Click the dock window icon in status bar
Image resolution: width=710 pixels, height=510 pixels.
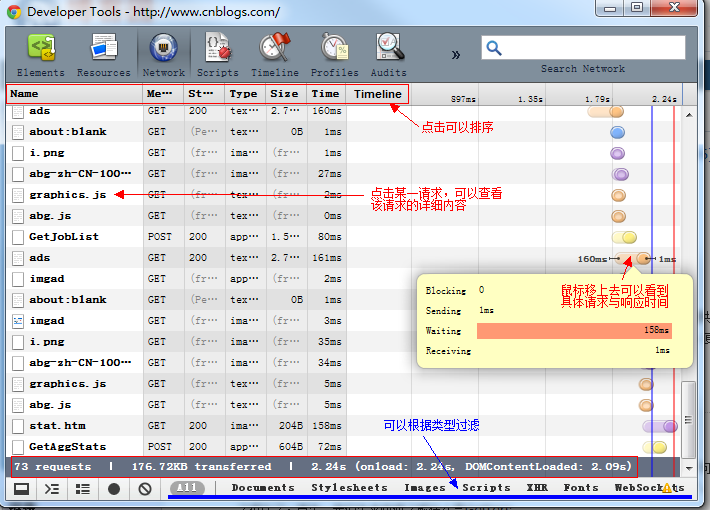(21, 489)
